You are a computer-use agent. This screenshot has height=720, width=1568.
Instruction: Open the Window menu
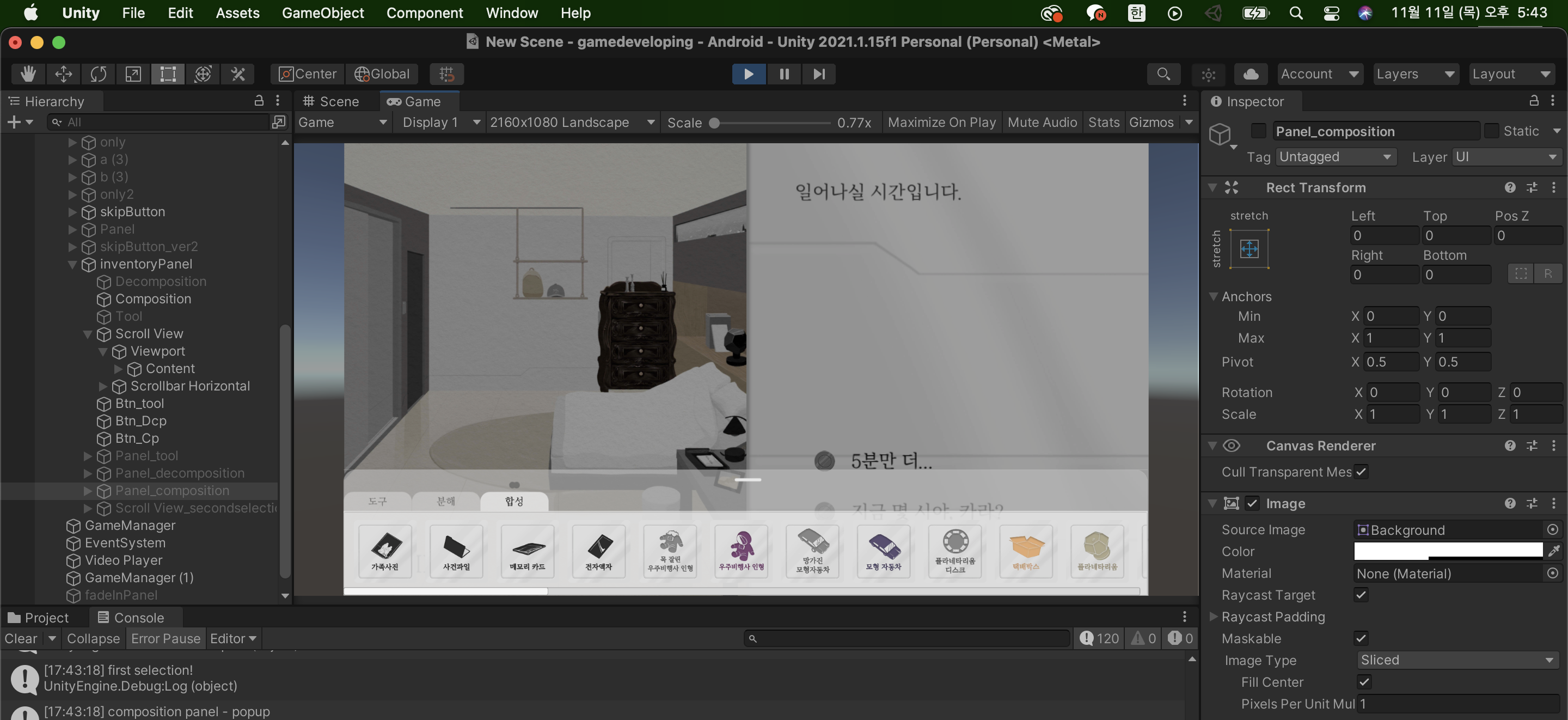512,13
